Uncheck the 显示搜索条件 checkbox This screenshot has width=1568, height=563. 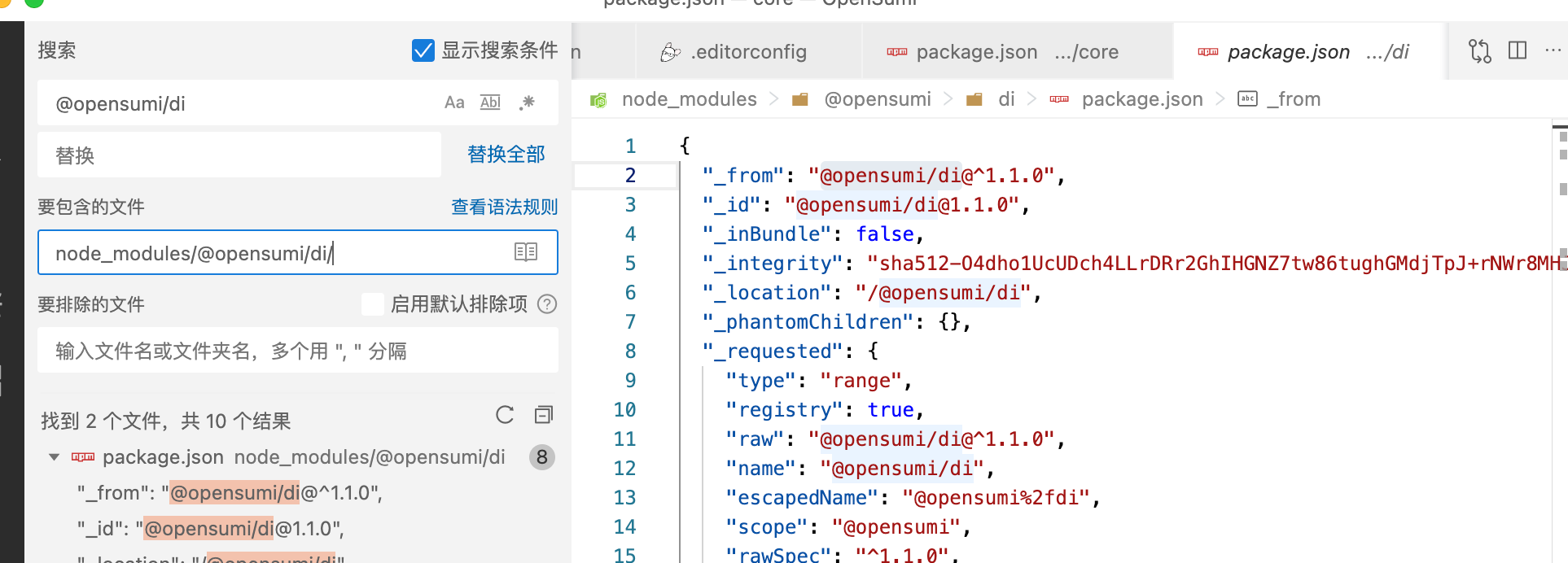coord(423,50)
